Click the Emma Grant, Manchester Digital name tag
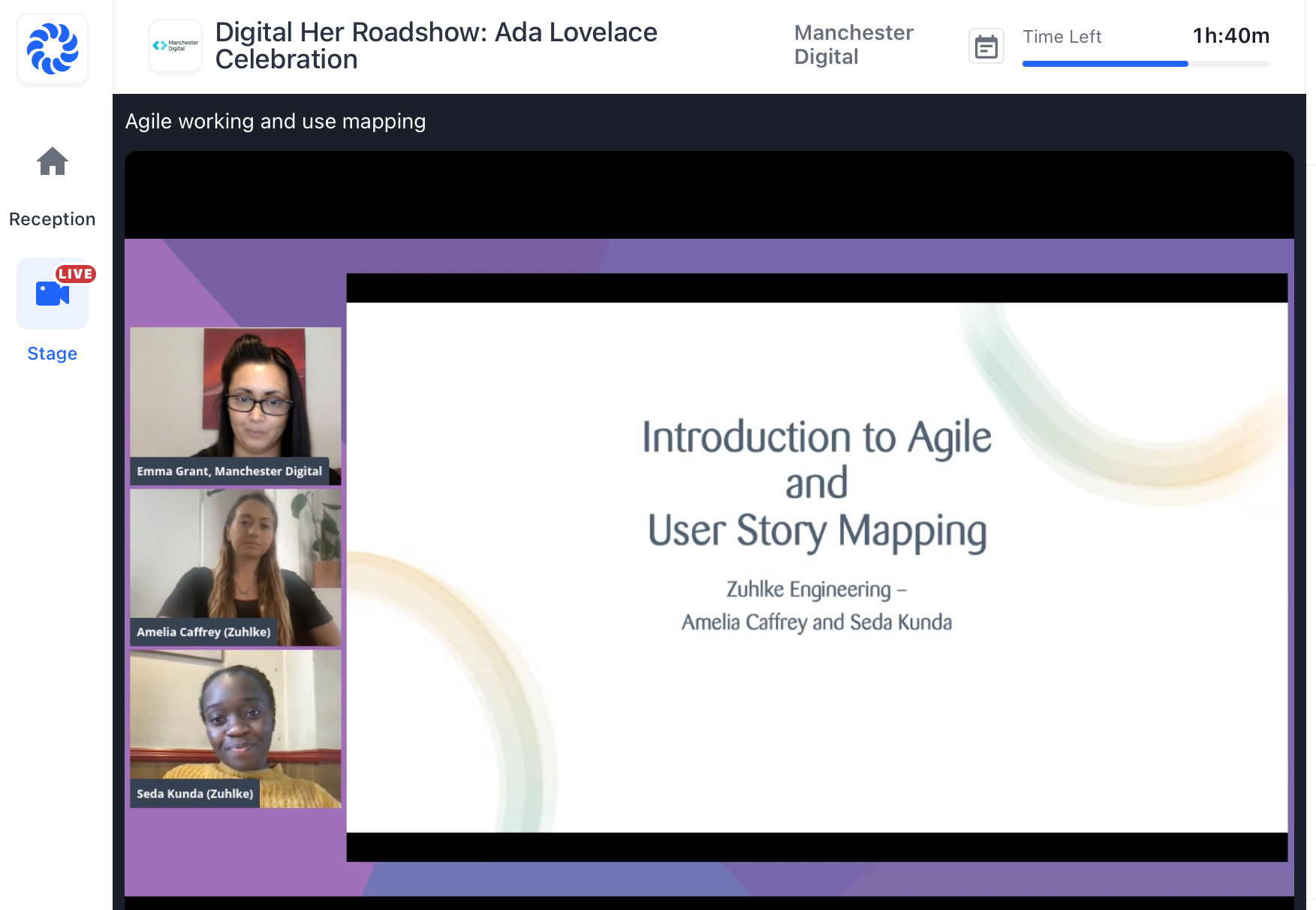 point(230,472)
